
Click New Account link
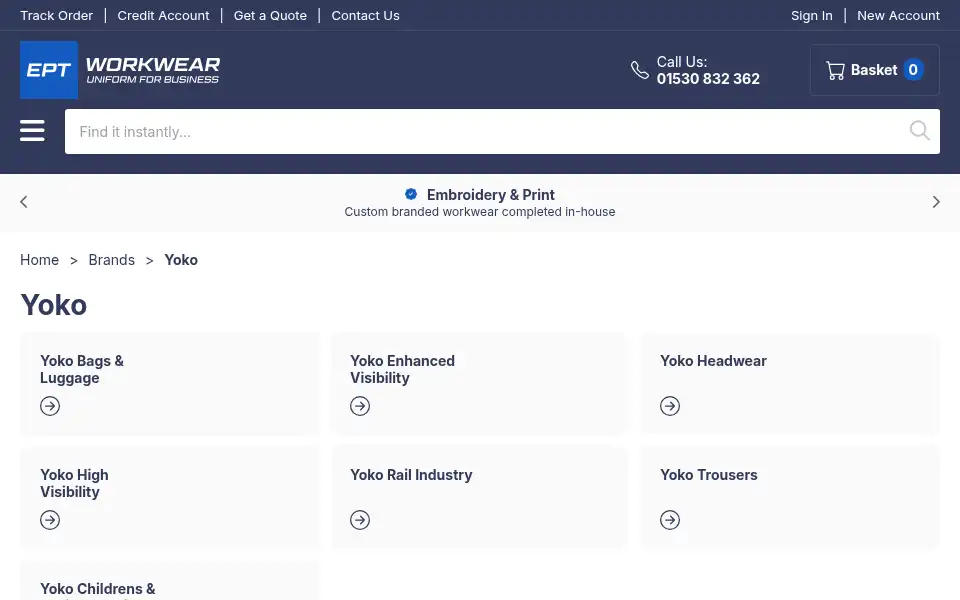pos(898,15)
